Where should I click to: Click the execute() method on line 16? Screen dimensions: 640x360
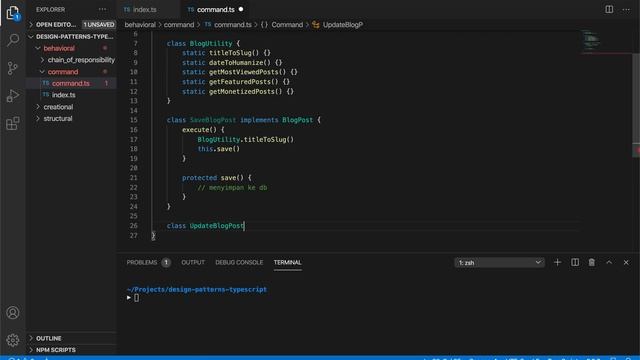click(199, 130)
